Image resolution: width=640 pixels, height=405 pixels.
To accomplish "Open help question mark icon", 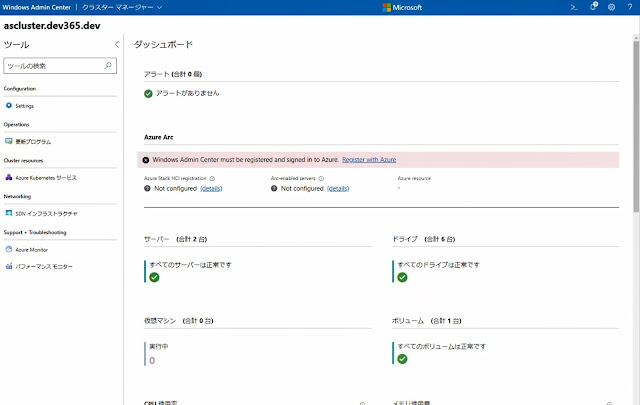I will (630, 7).
